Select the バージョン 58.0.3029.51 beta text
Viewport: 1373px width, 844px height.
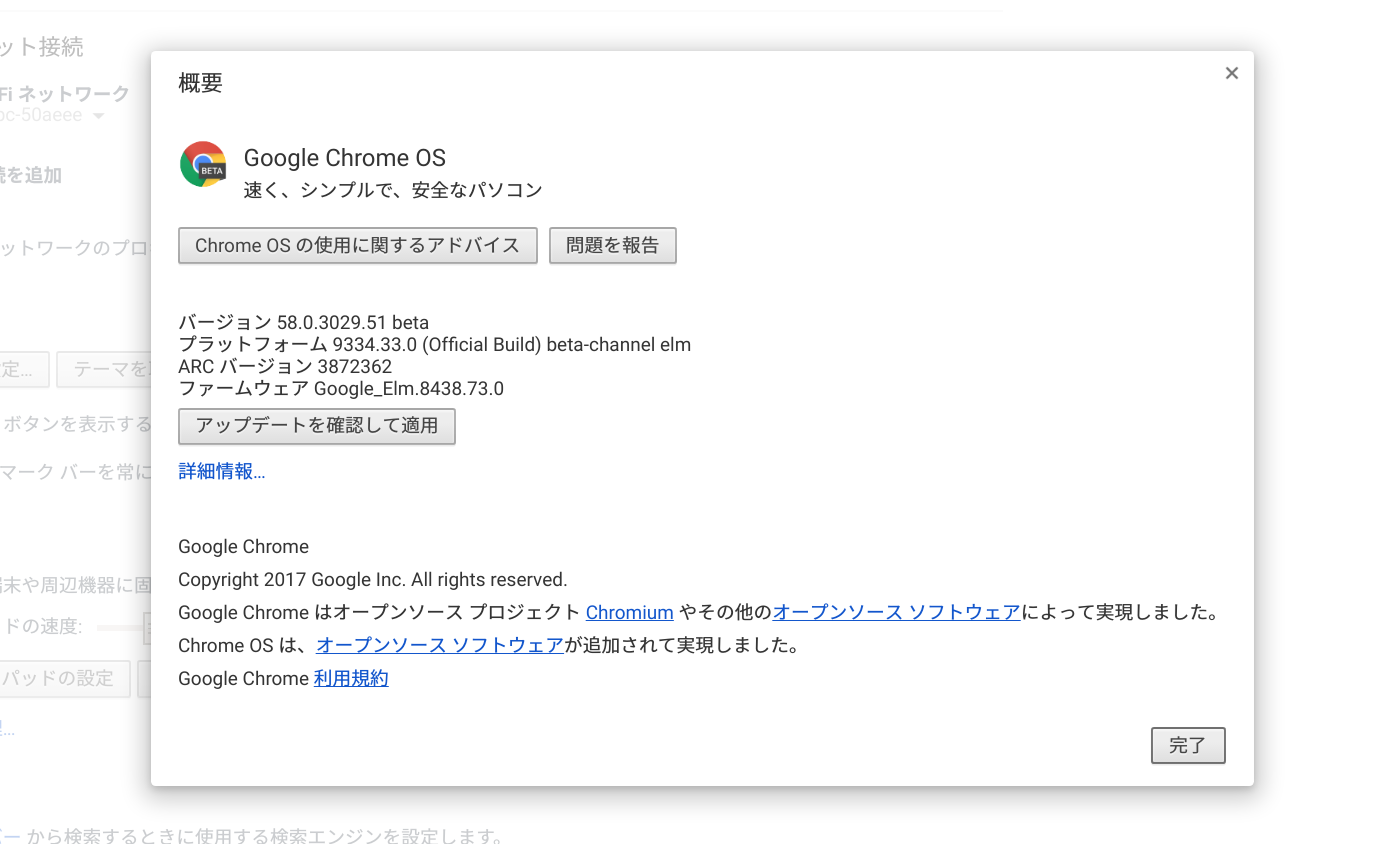point(303,322)
